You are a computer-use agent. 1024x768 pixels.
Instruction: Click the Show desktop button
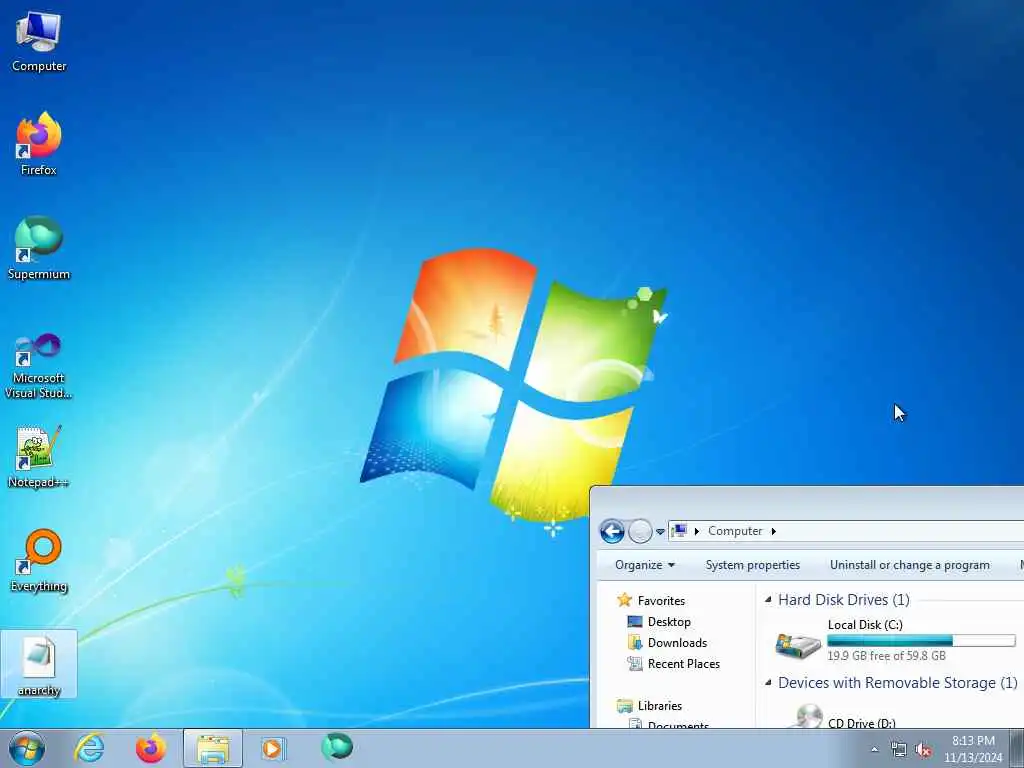coord(1017,748)
